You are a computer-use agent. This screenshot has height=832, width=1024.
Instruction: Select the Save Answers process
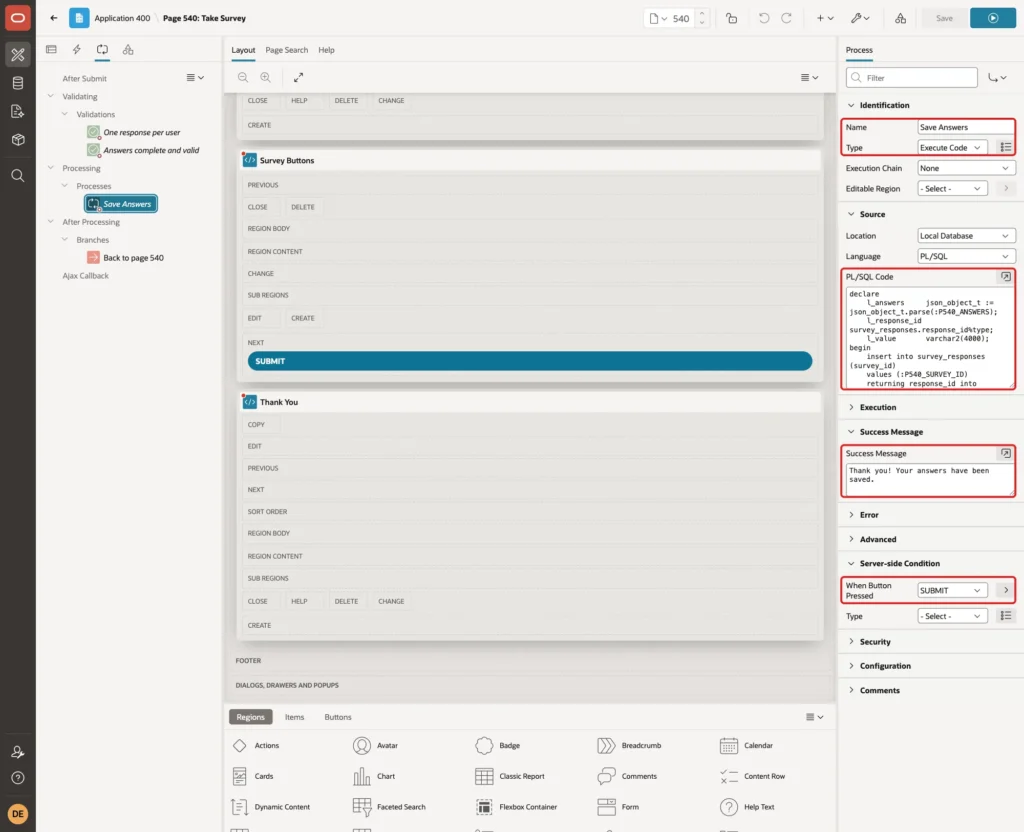(x=121, y=204)
